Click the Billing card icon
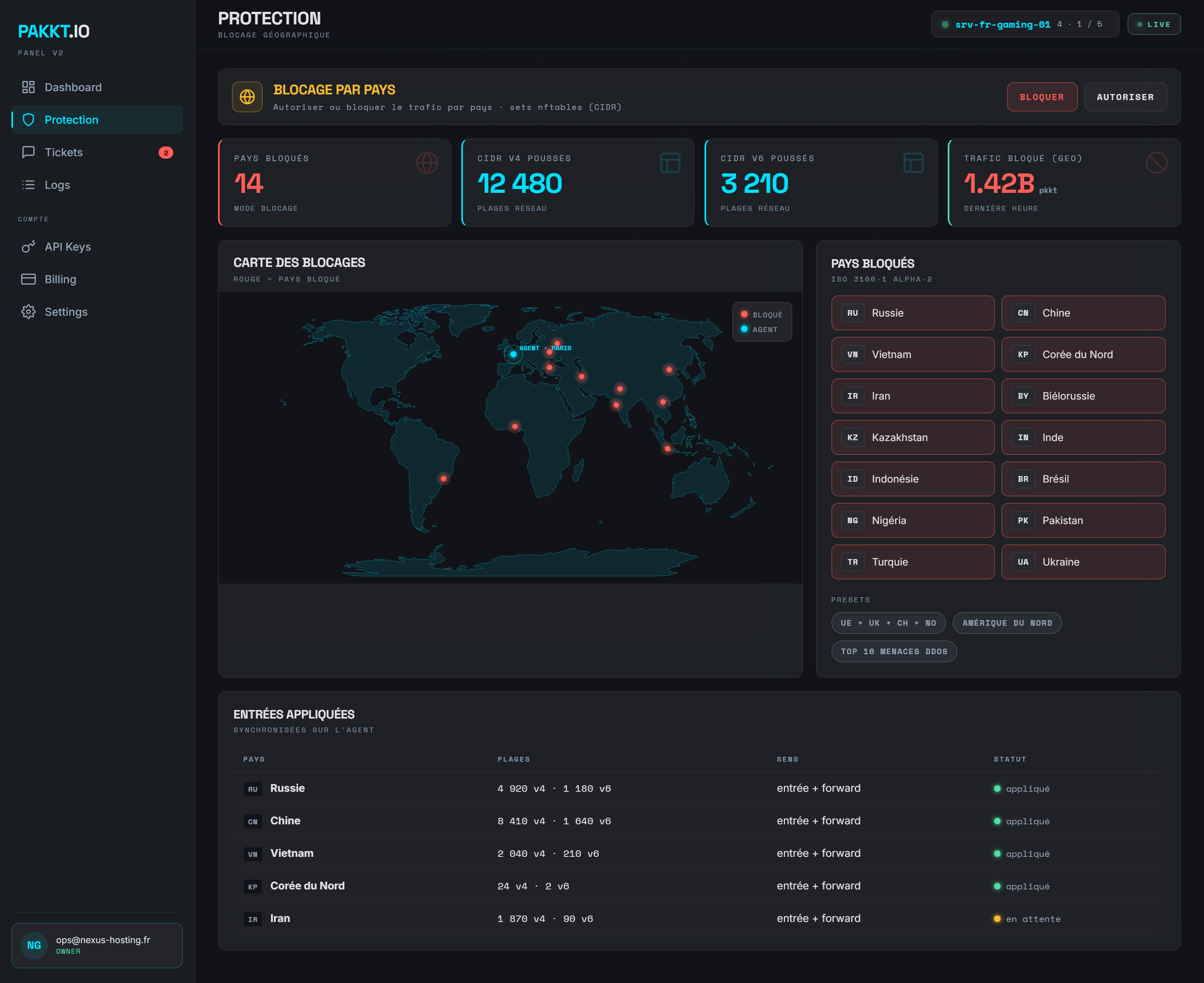The image size is (1204, 983). 28,279
